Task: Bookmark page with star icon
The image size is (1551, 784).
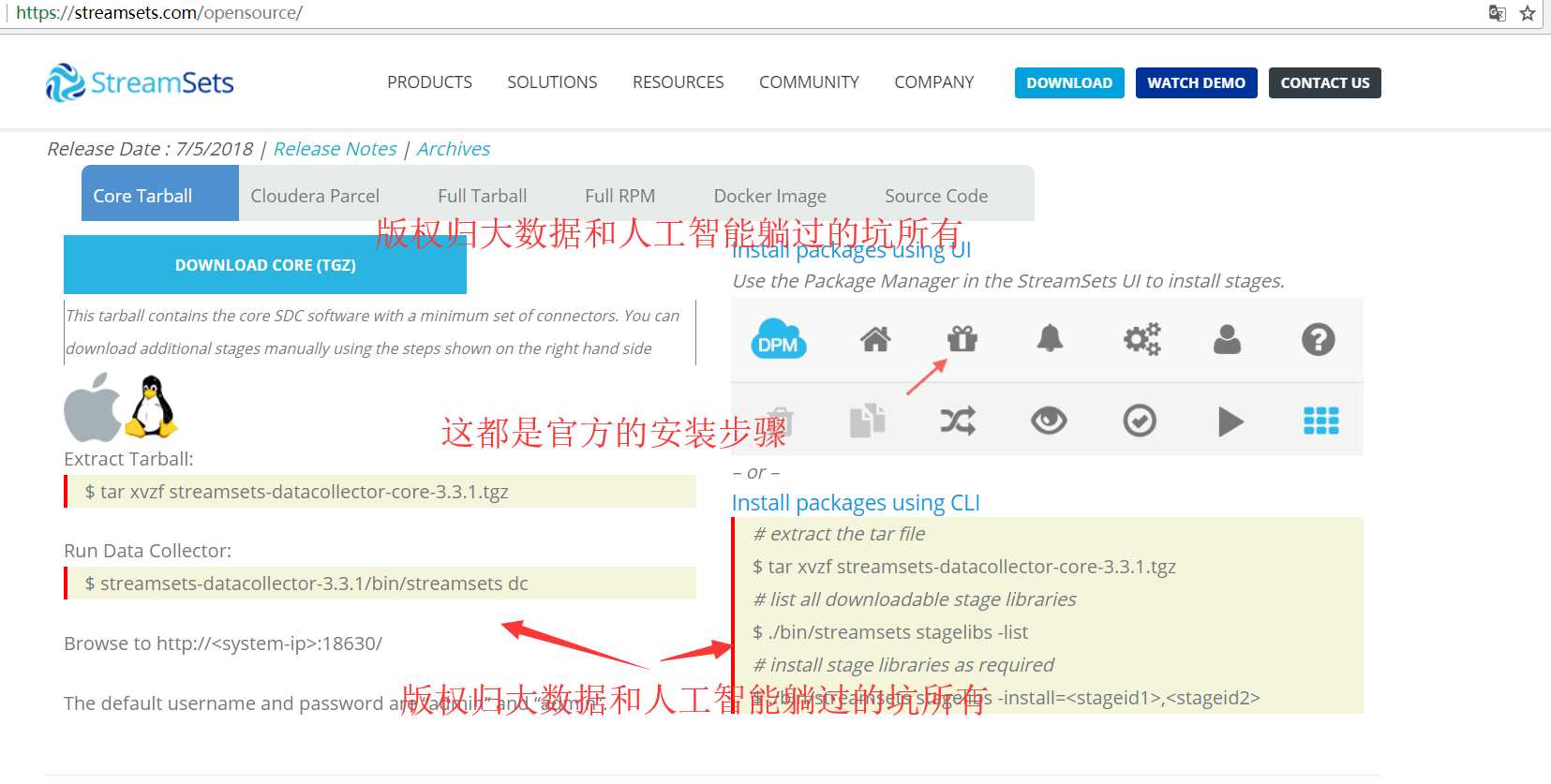Action: [x=1528, y=13]
